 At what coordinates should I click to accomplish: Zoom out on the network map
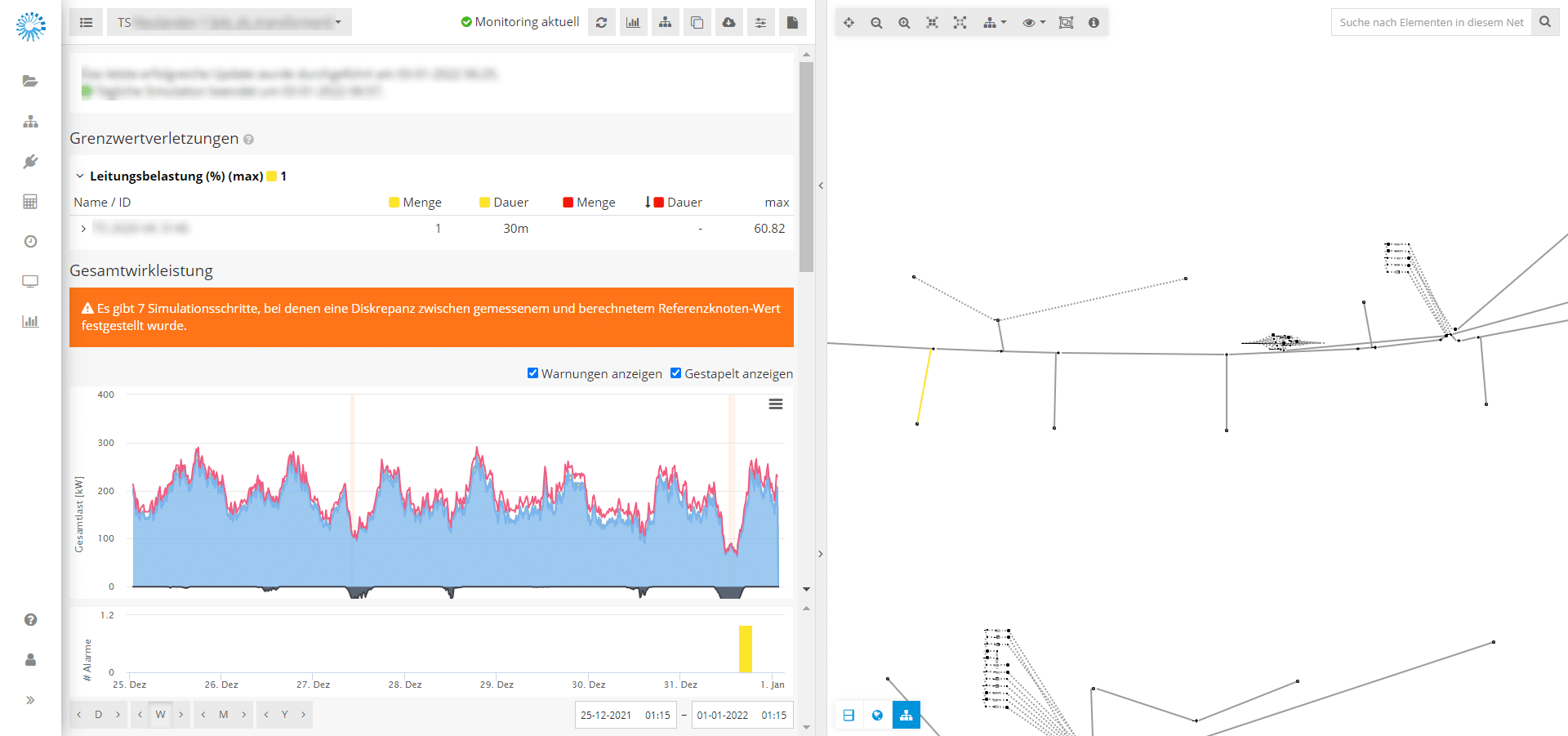[876, 23]
